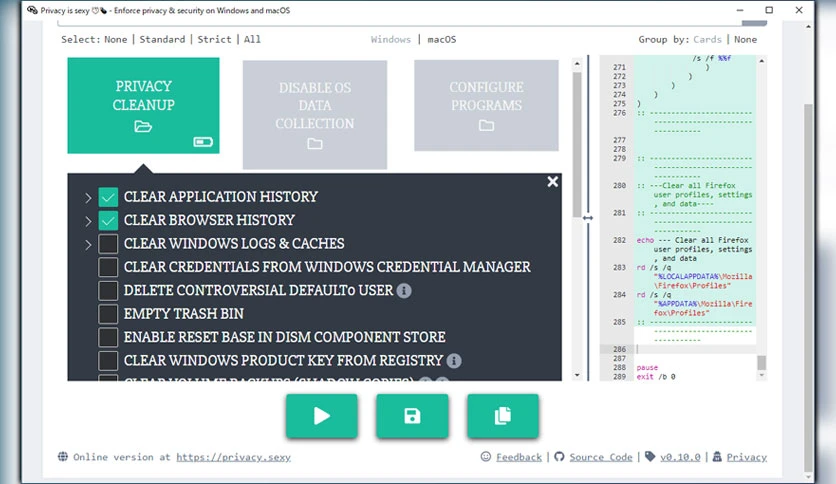Select Standard preset
The height and width of the screenshot is (484, 836).
[162, 39]
